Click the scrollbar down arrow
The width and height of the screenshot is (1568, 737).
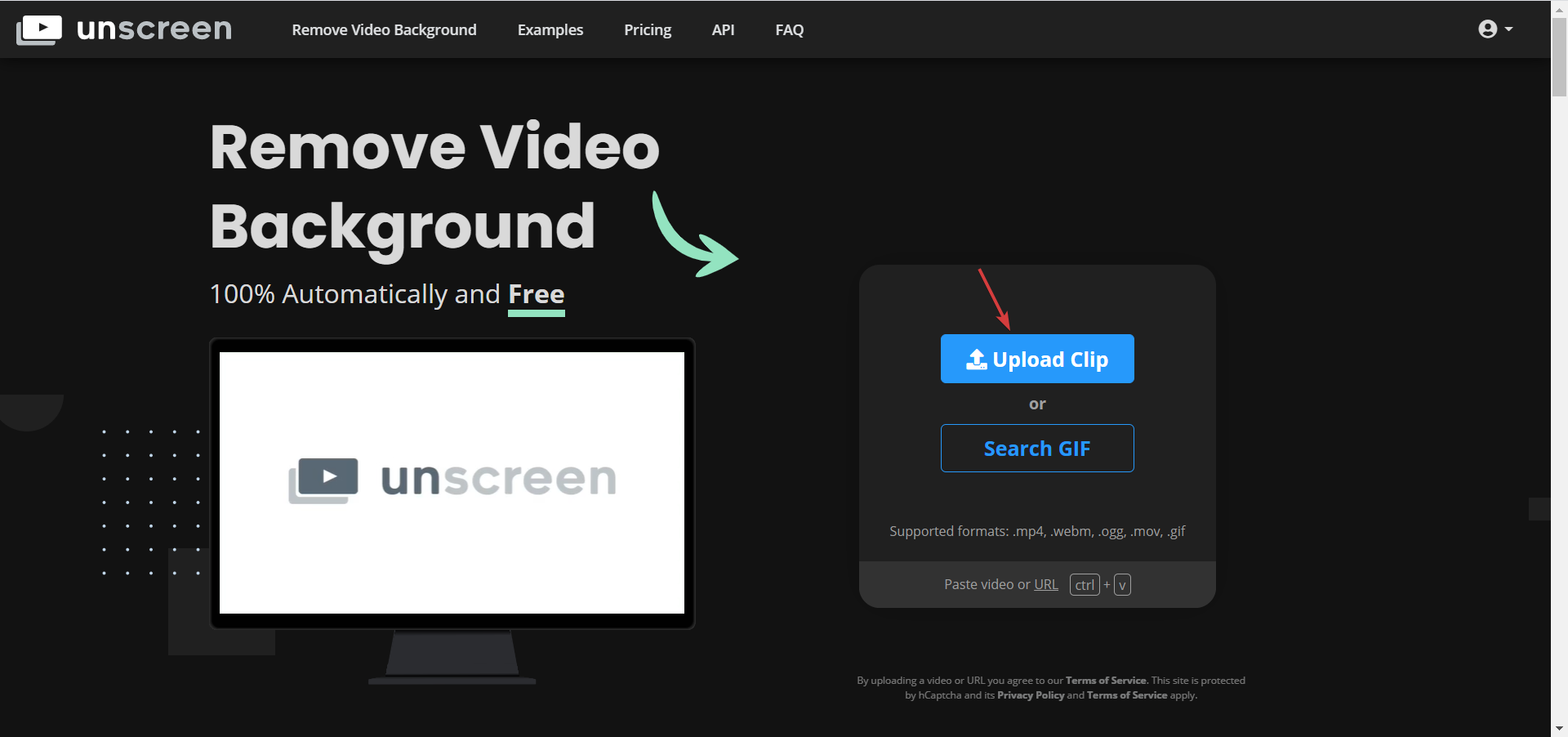[1559, 728]
